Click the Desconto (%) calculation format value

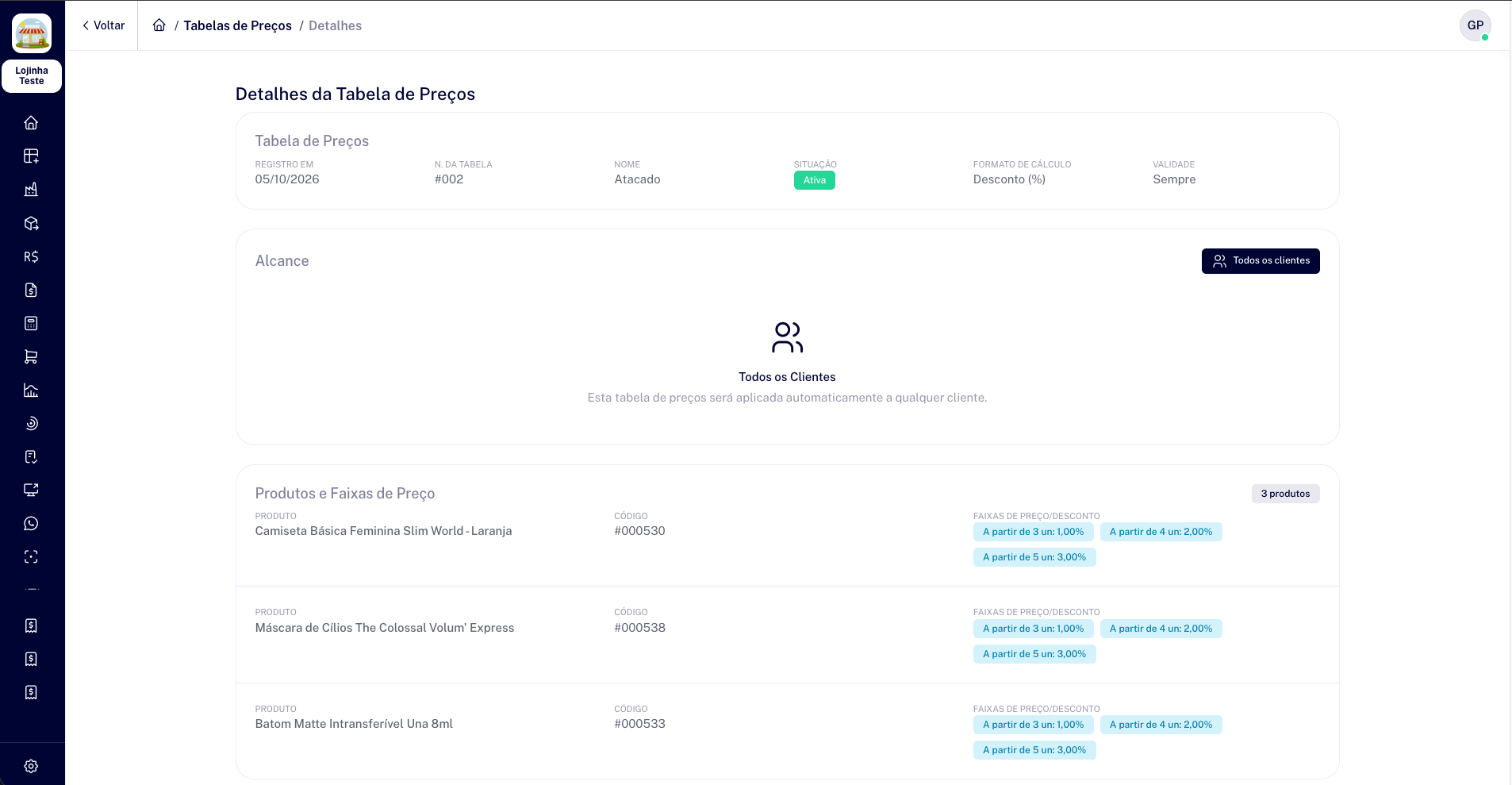1009,179
